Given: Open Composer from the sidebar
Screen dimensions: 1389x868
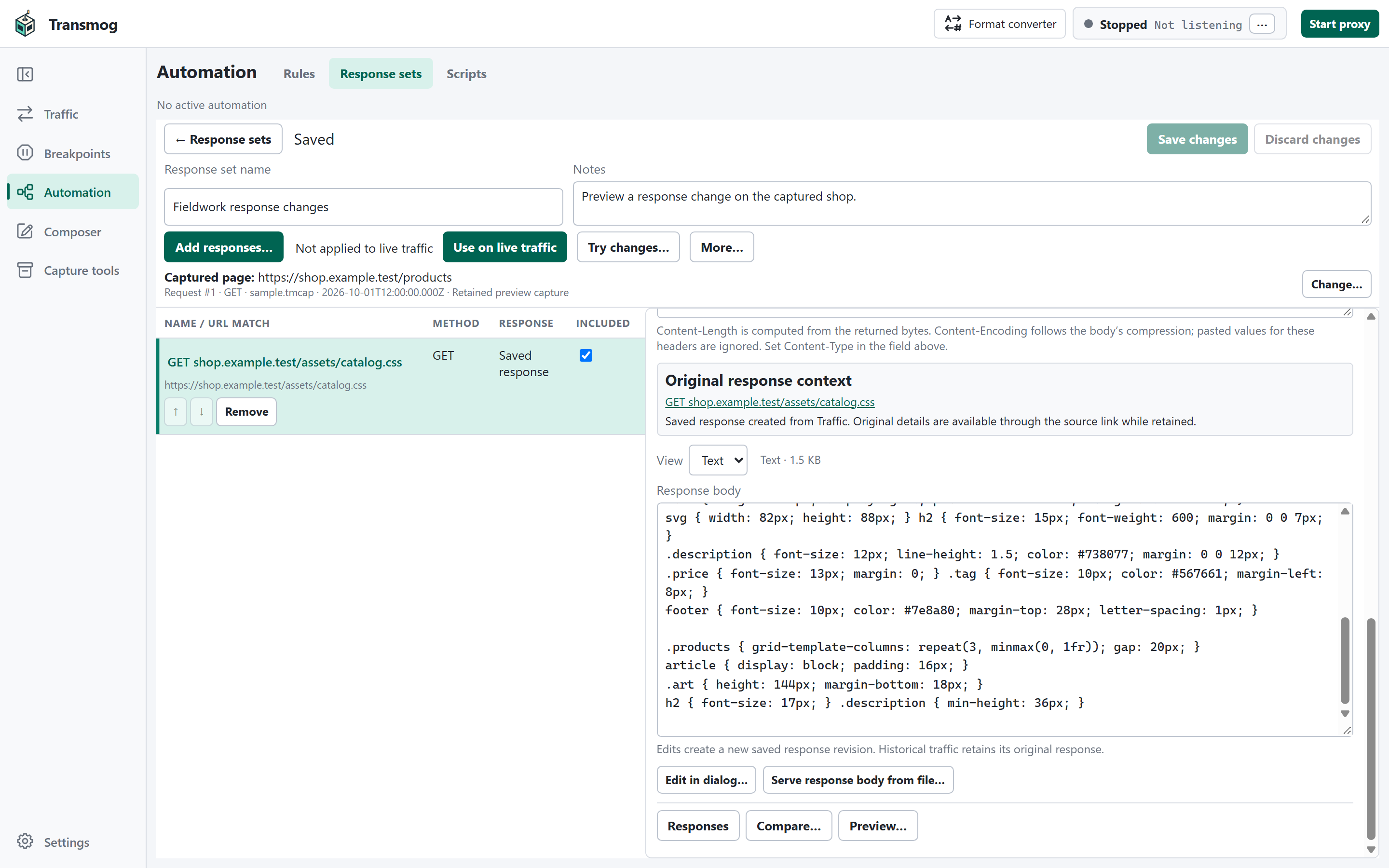Looking at the screenshot, I should pos(73,231).
